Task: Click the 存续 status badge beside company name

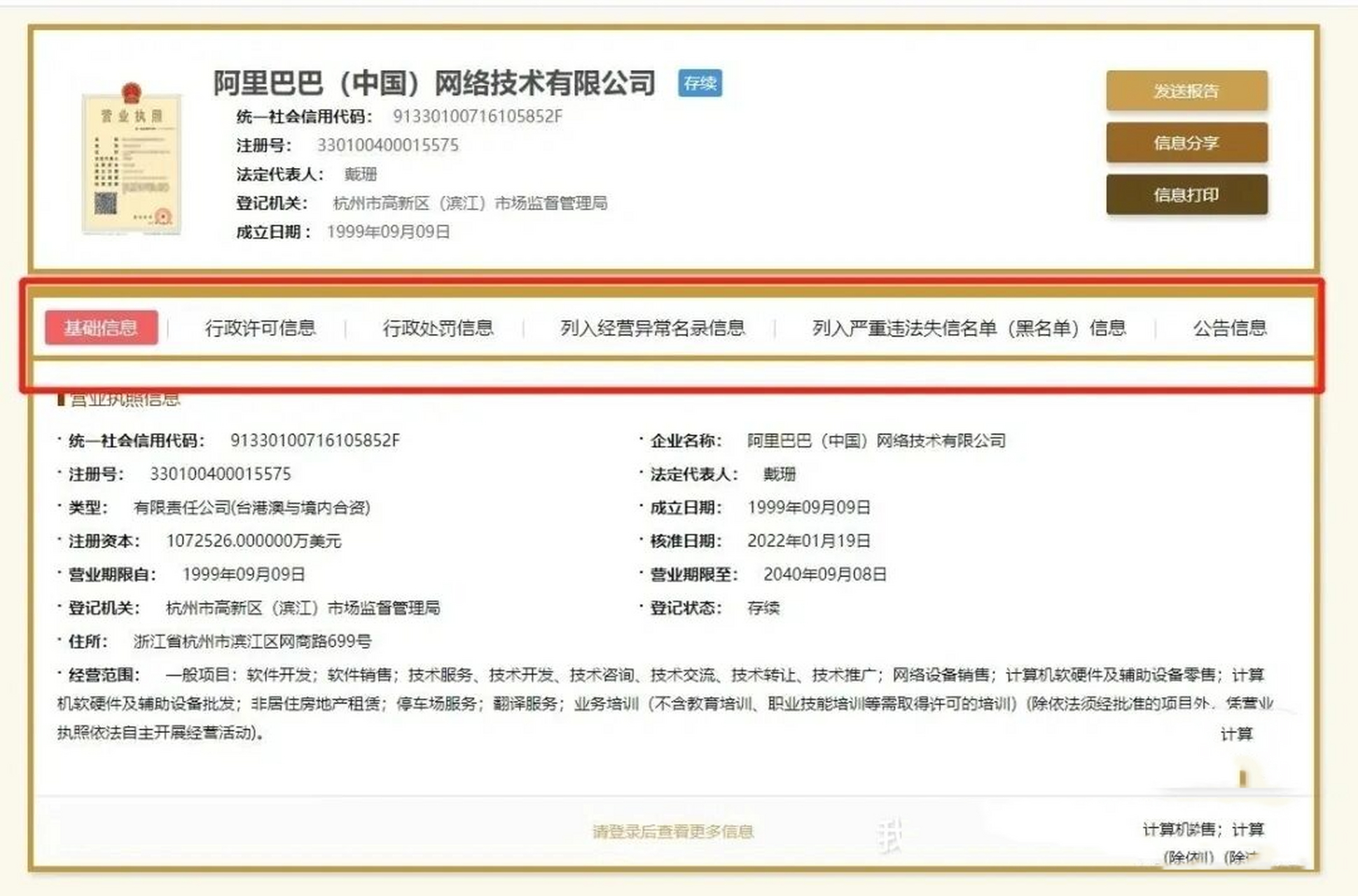Action: 700,83
